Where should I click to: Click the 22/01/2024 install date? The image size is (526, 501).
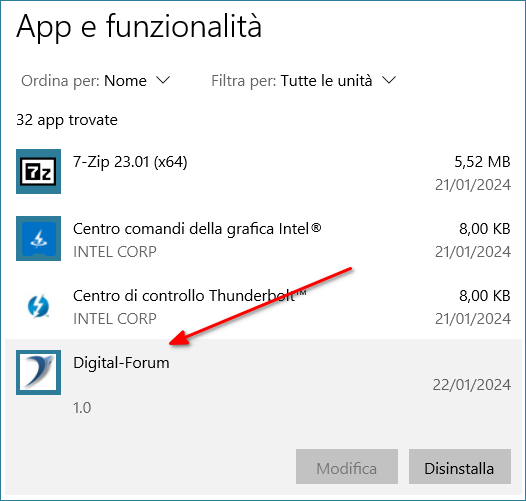tap(472, 385)
